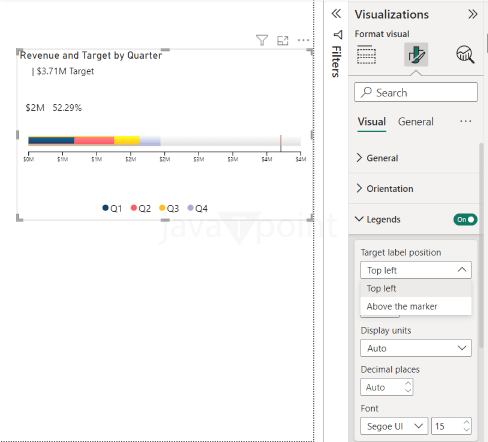
Task: Click the red Q2 bar segment
Action: click(x=94, y=141)
